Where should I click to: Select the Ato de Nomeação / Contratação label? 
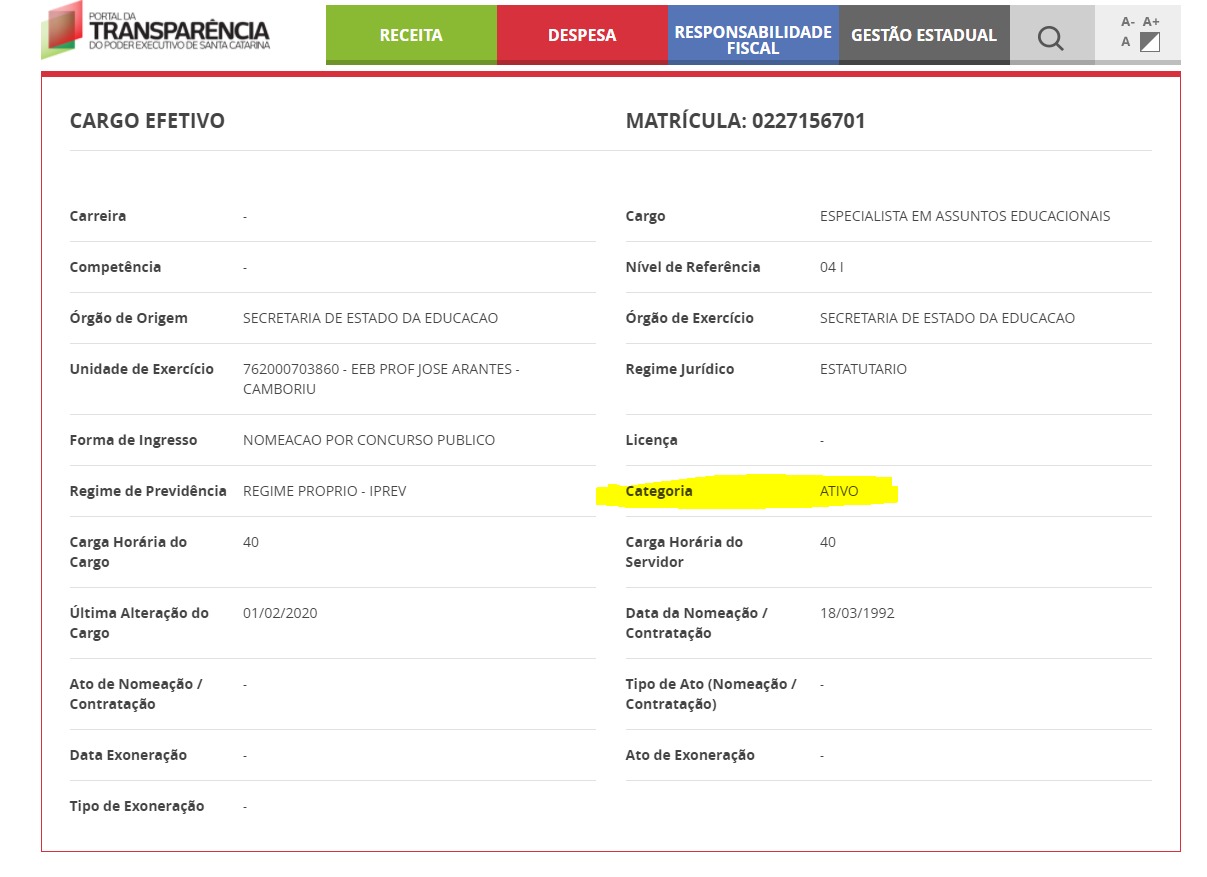tap(136, 694)
